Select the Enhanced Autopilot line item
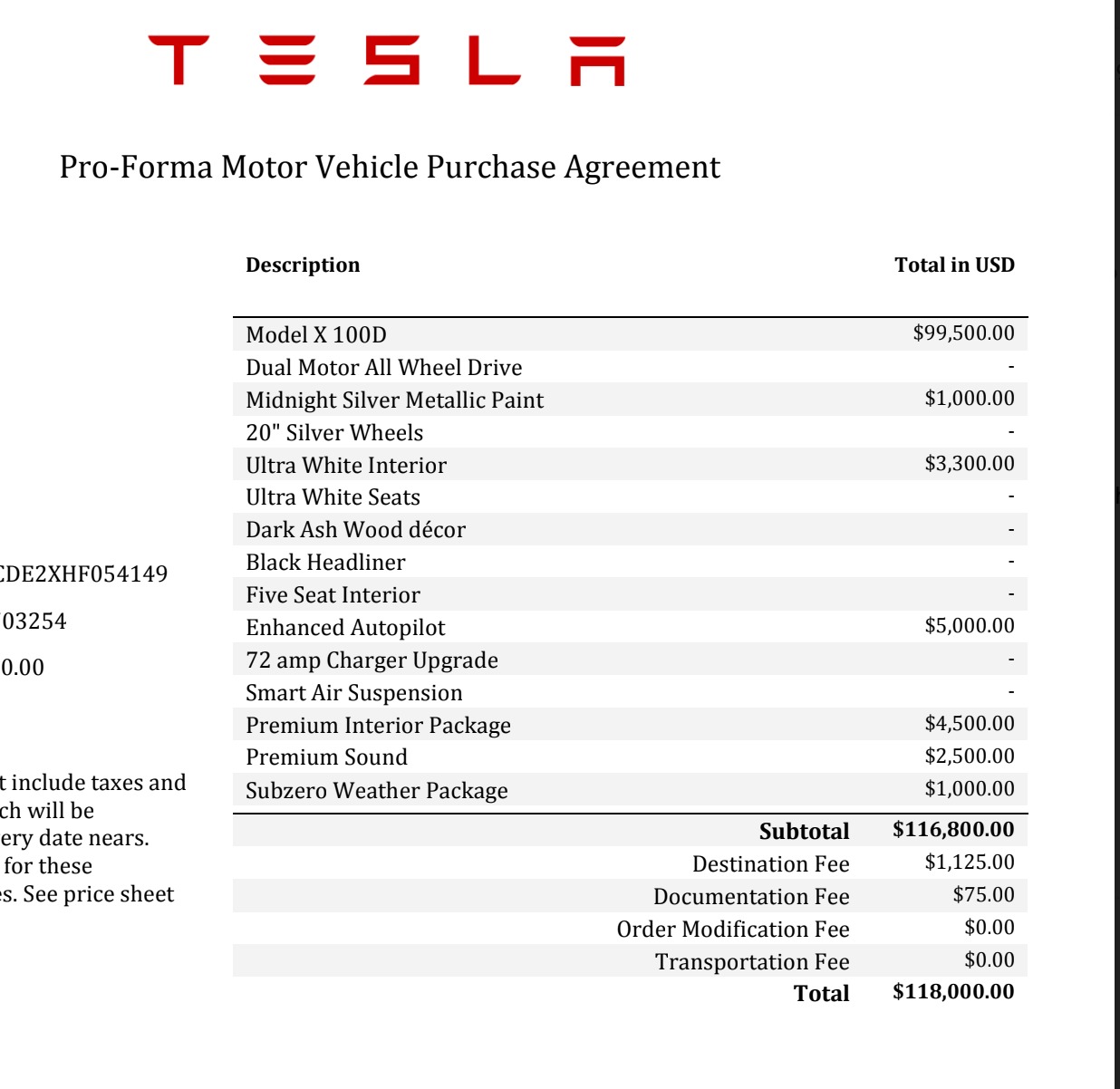Screen dimensions: 1120x1089 pos(345,628)
